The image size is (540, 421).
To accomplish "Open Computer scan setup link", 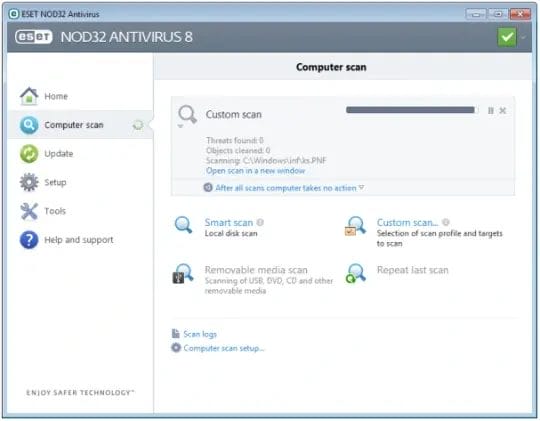I will tap(224, 348).
